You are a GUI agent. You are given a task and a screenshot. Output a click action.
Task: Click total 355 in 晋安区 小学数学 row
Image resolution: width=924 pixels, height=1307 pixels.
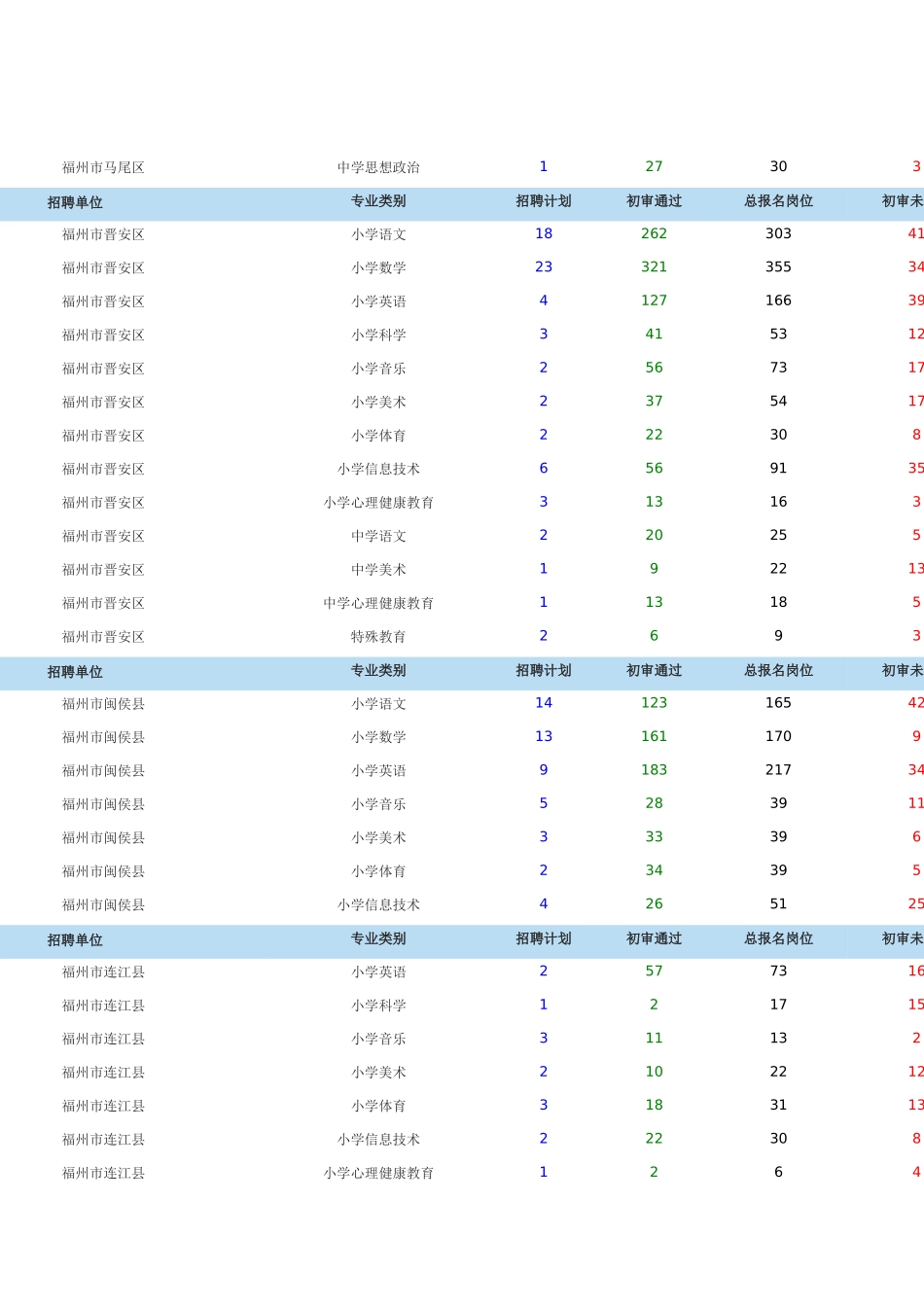[778, 267]
